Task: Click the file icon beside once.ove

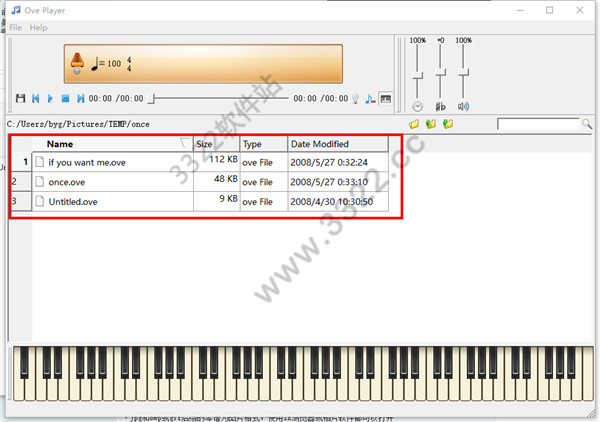Action: (x=39, y=181)
